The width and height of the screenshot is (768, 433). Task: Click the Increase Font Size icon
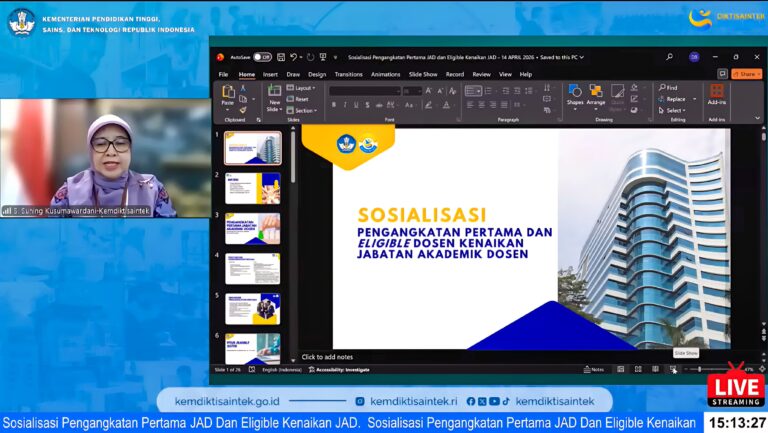point(429,91)
